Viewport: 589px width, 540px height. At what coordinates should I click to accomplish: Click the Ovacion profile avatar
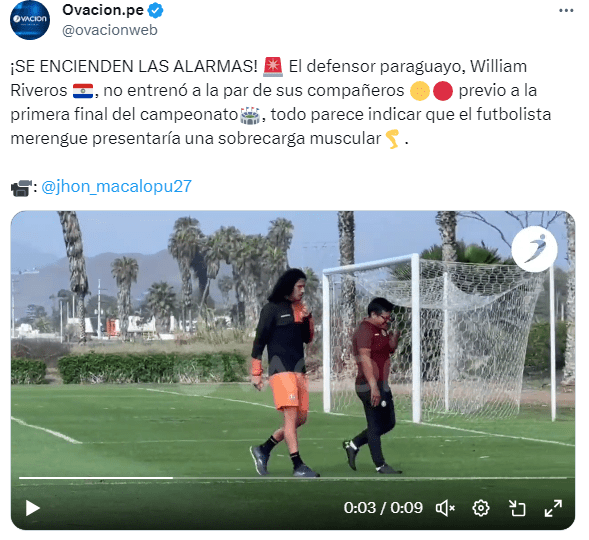[x=30, y=20]
